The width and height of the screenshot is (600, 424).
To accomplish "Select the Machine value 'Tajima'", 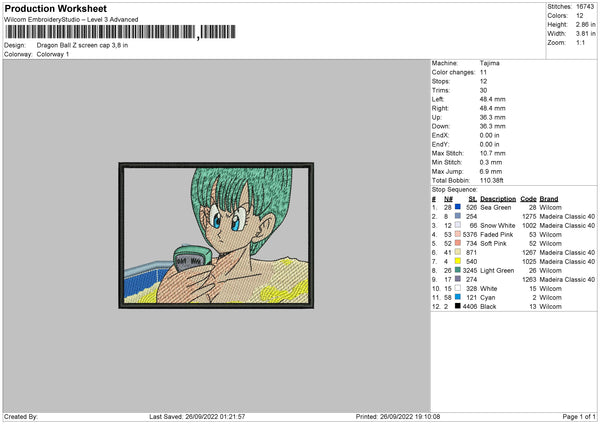I will (490, 63).
